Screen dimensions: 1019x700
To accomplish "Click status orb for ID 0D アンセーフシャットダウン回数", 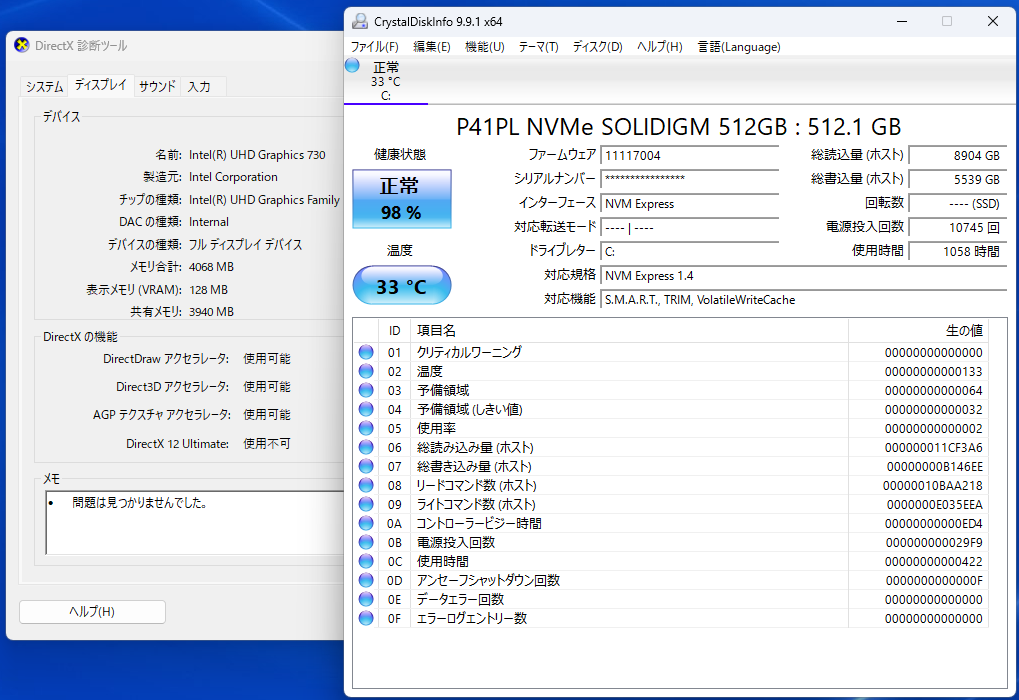I will pos(366,580).
